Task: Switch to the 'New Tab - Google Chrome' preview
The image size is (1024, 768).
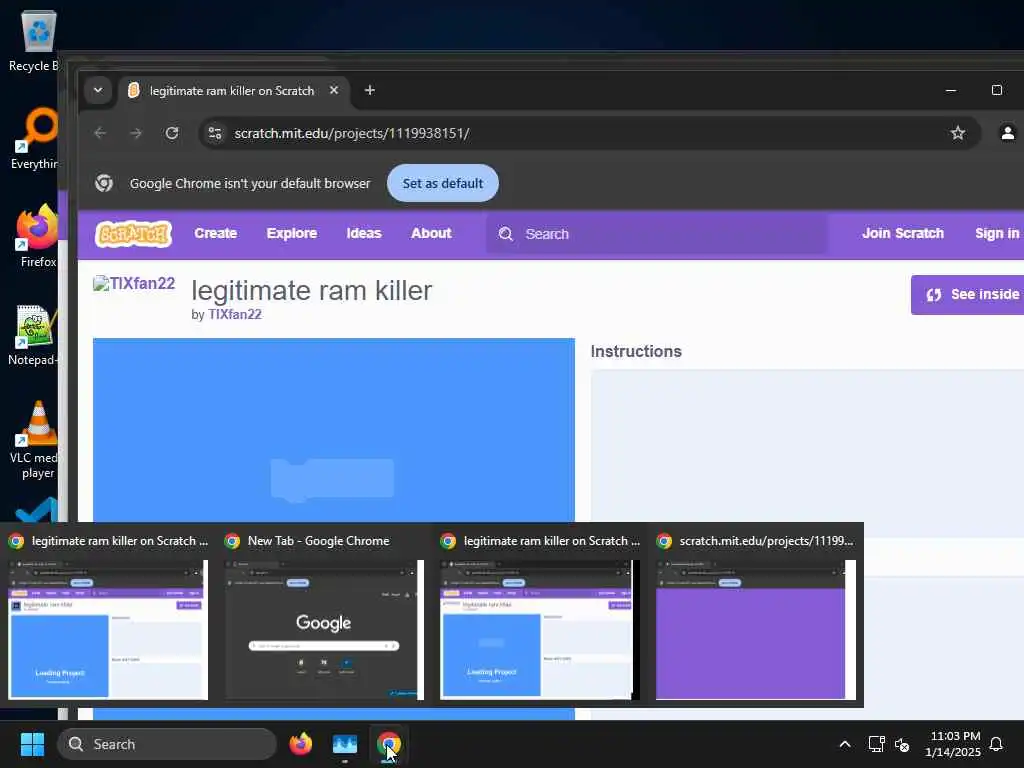Action: [325, 630]
